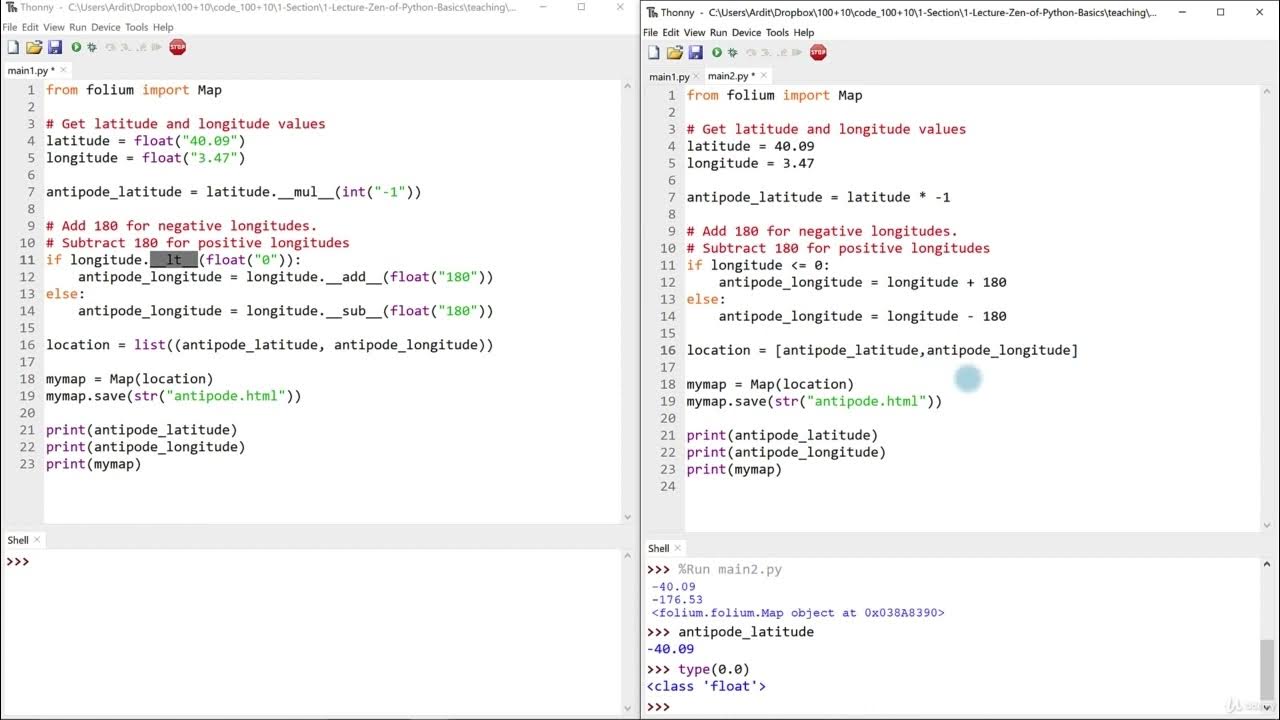The width and height of the screenshot is (1280, 720).
Task: Open Help menu in right Thonny window
Action: (804, 33)
